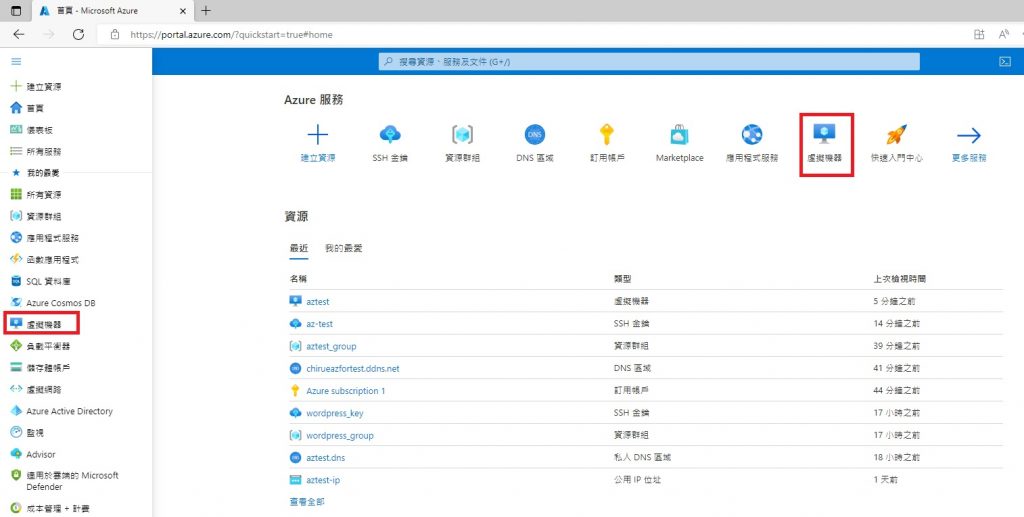Open 快速入門中心 rocket icon
This screenshot has width=1024, height=517.
[897, 135]
